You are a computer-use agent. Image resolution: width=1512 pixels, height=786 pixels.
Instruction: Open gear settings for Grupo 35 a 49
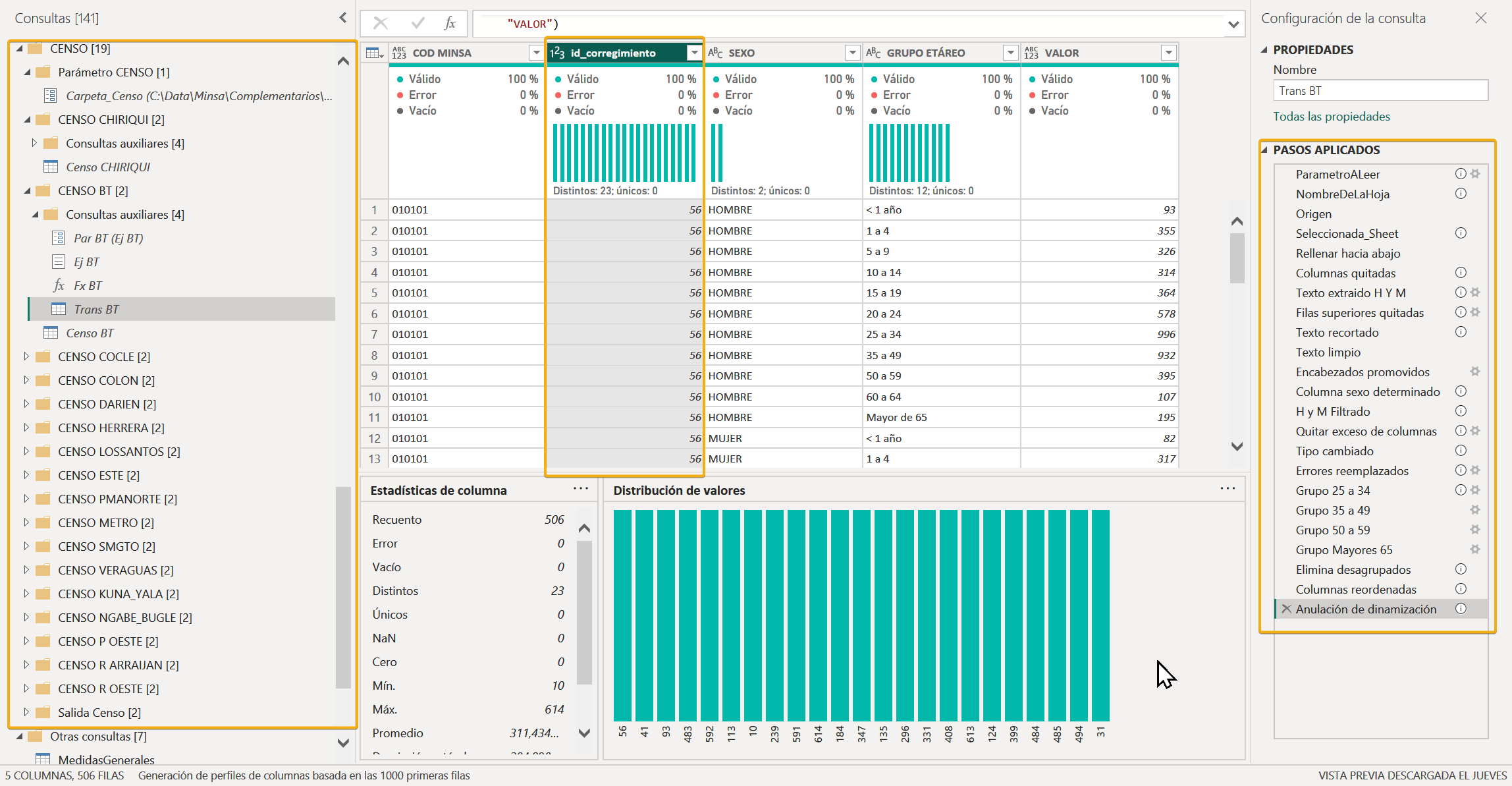(x=1475, y=510)
